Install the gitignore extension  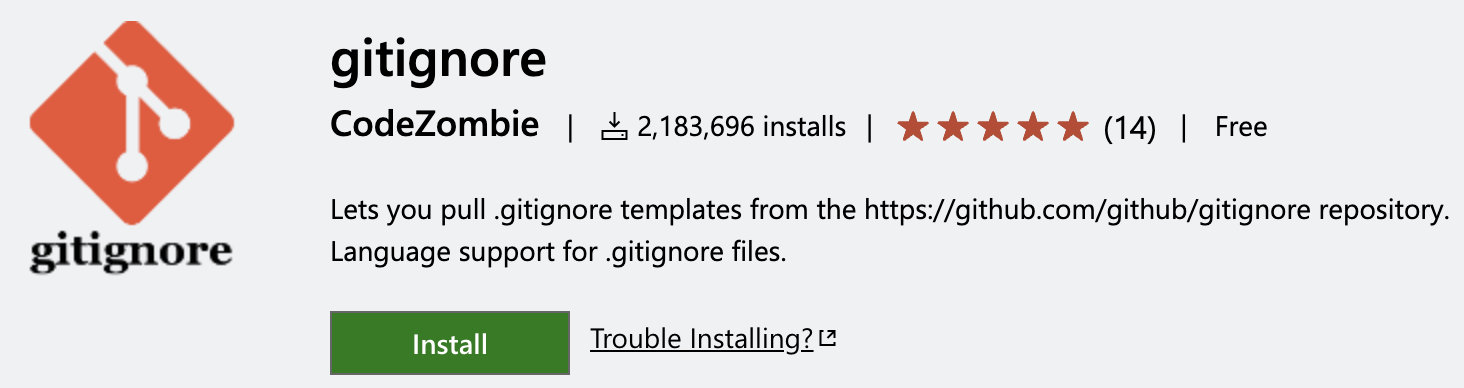click(x=450, y=344)
